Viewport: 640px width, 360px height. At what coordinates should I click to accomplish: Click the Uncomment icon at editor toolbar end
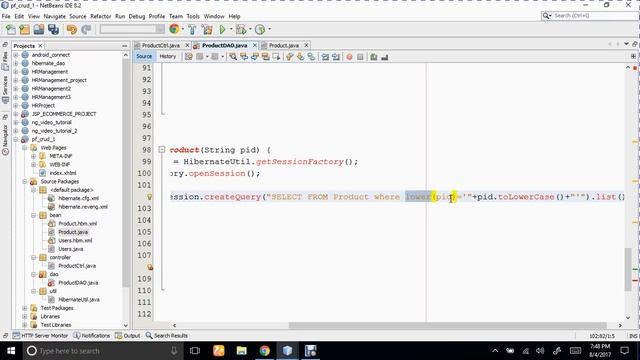coord(384,57)
